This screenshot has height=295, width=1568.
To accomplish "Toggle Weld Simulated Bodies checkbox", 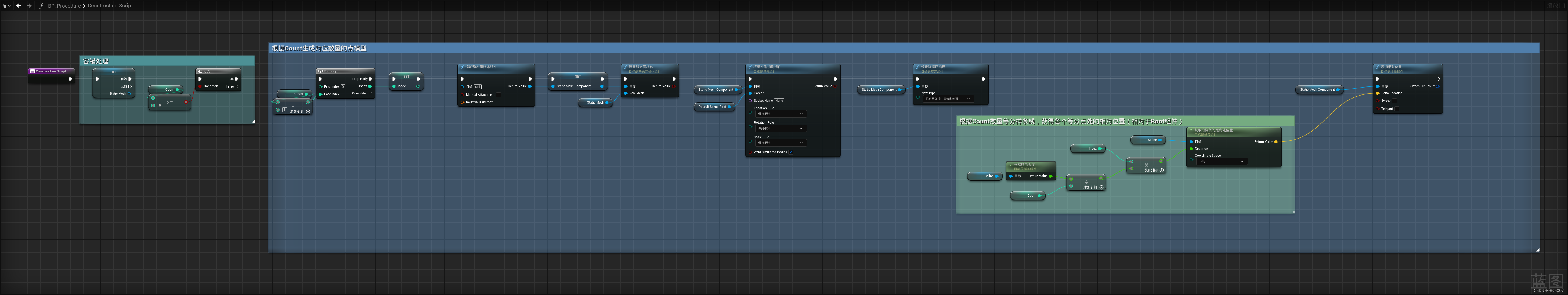I will [x=790, y=152].
